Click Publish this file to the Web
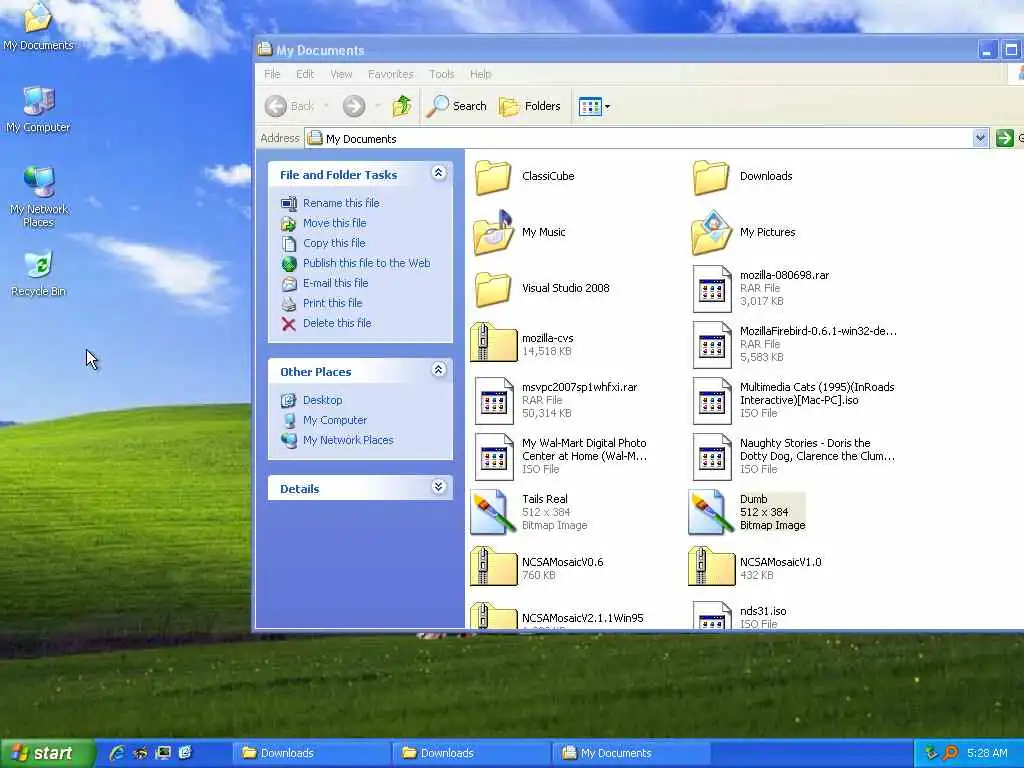Screen dimensions: 1024x768 pos(366,263)
